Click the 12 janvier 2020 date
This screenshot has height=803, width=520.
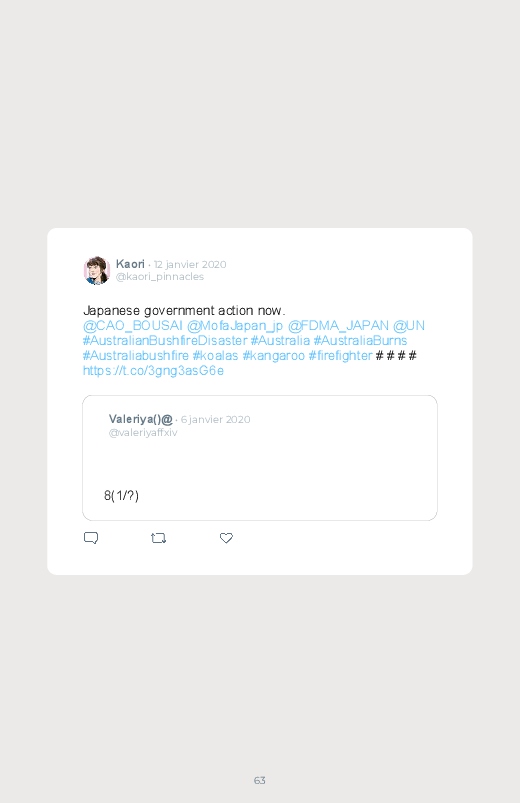point(190,264)
